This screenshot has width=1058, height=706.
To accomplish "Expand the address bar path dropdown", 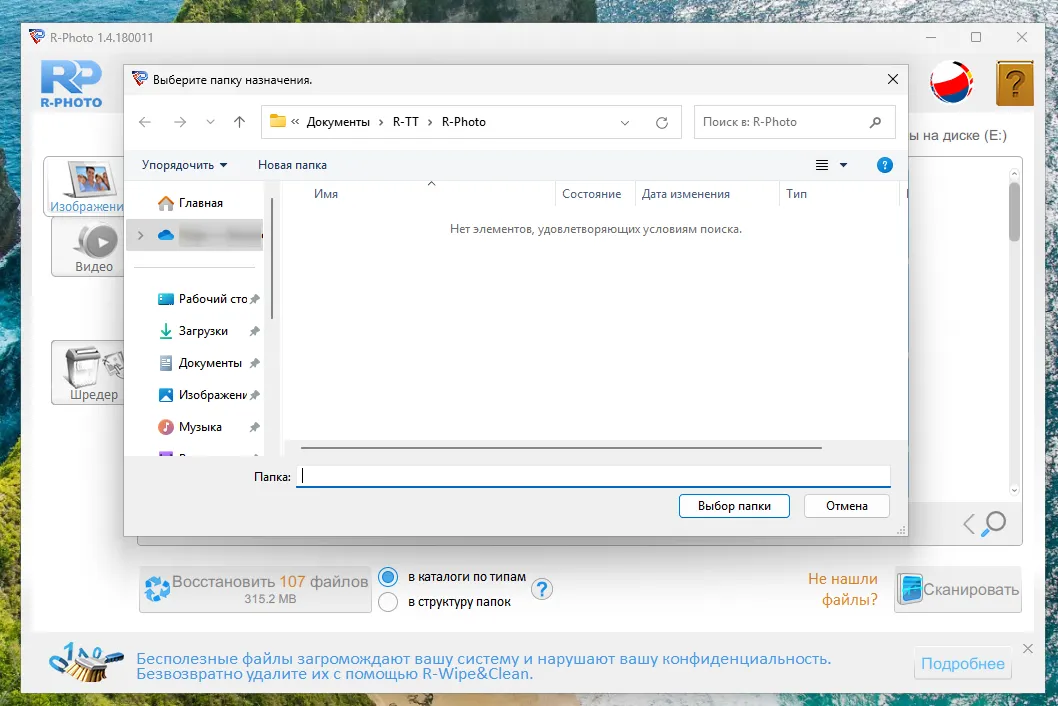I will pos(625,122).
